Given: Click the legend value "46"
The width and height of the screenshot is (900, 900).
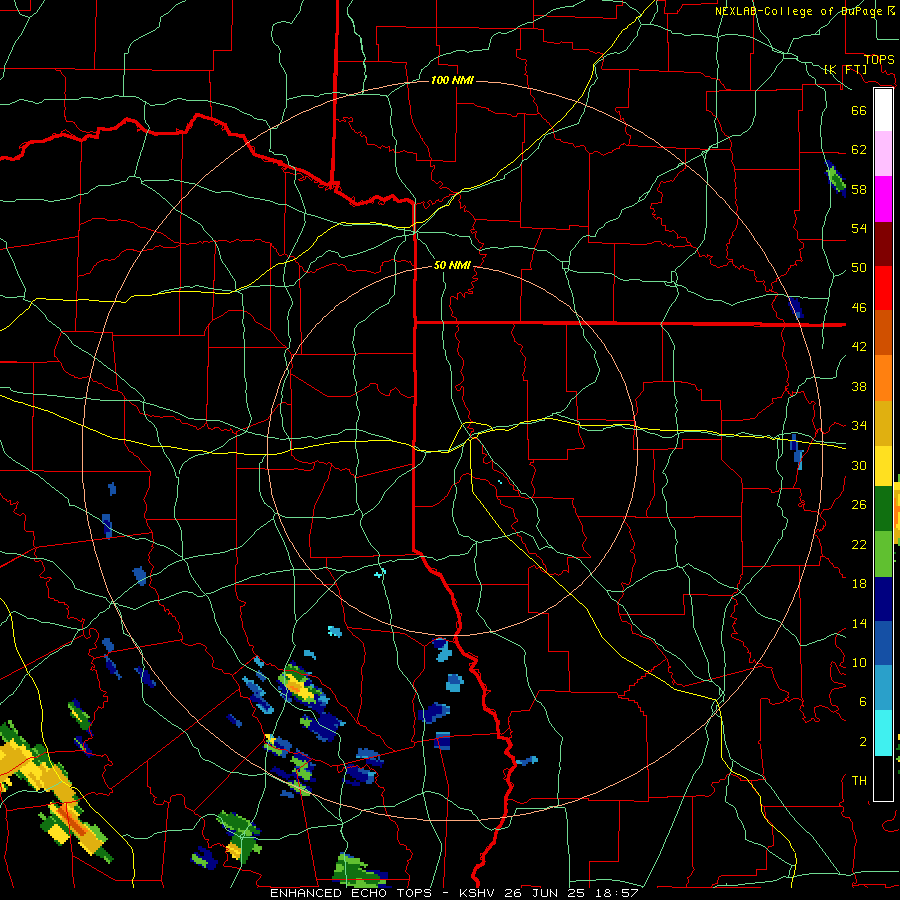Looking at the screenshot, I should (x=859, y=308).
